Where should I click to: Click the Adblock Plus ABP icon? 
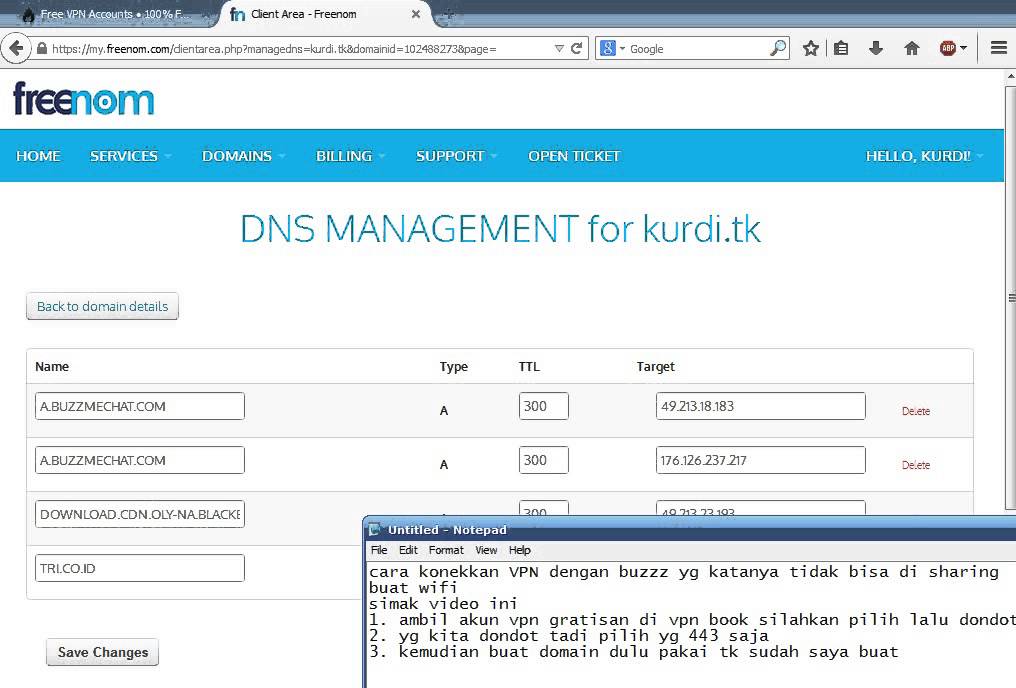click(948, 49)
